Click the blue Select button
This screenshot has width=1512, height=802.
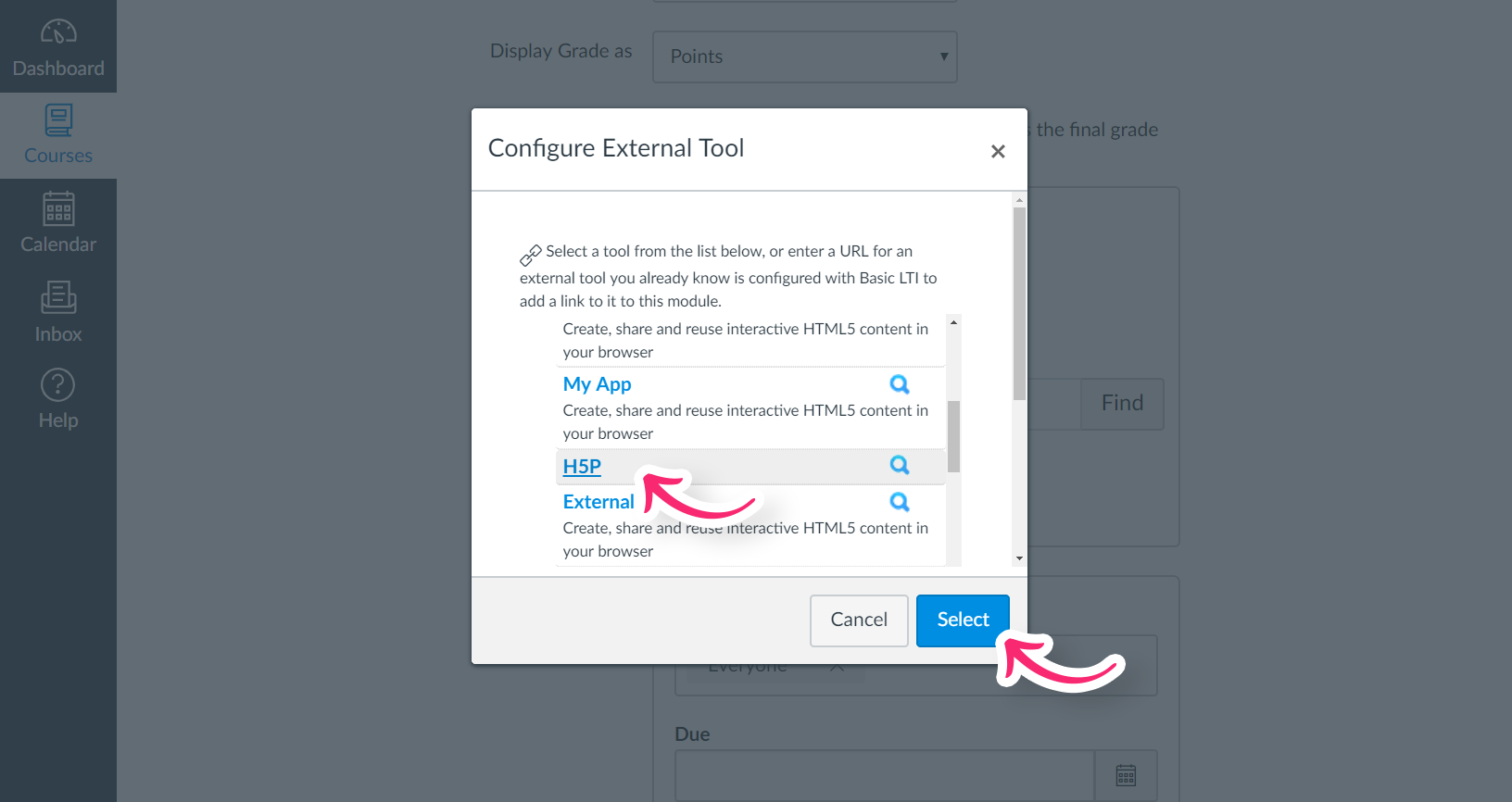963,620
